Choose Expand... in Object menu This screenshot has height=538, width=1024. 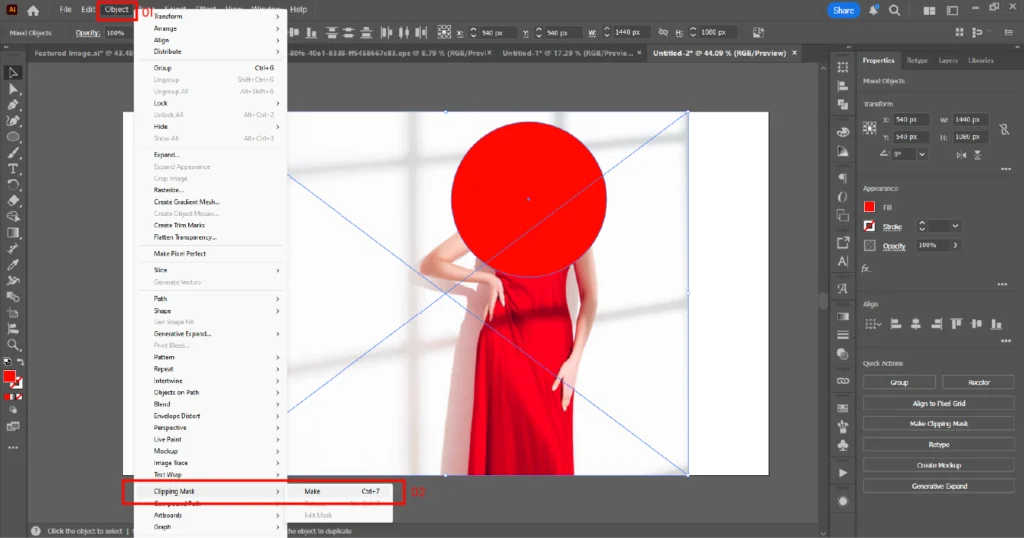[x=210, y=155]
